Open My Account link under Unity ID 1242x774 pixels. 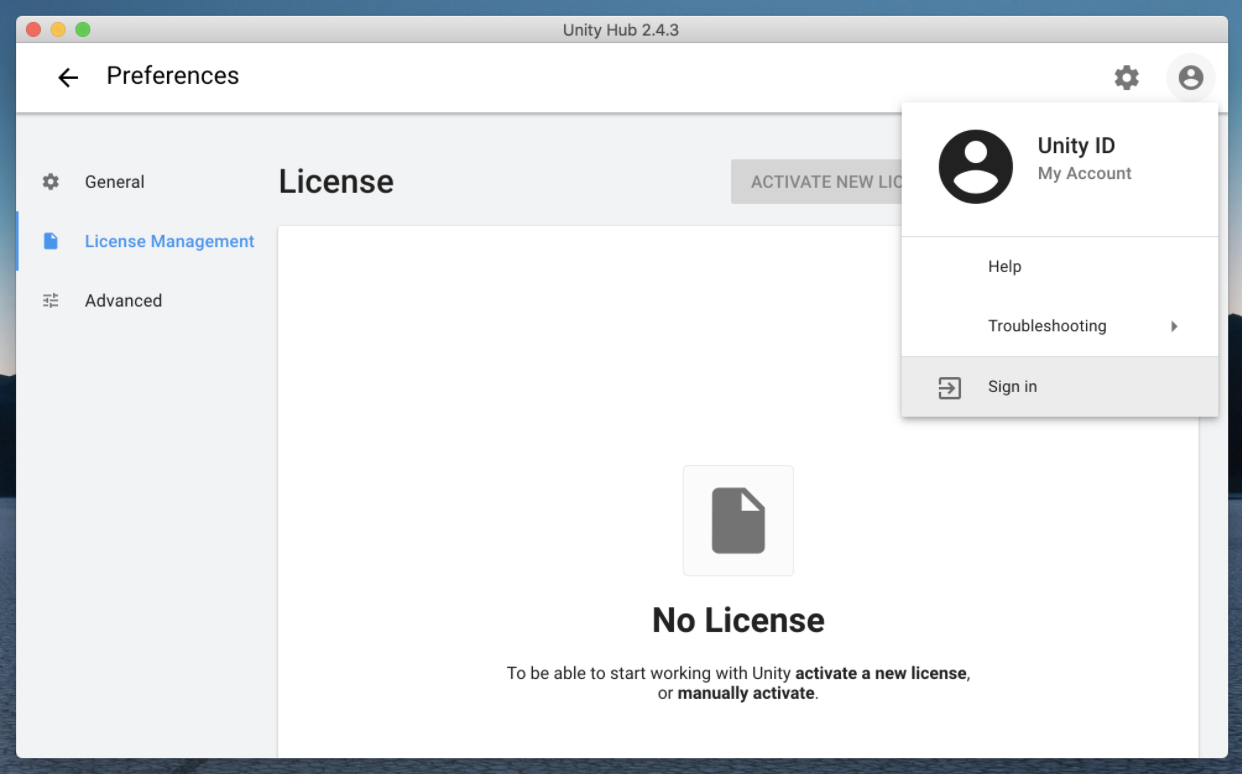coord(1084,173)
